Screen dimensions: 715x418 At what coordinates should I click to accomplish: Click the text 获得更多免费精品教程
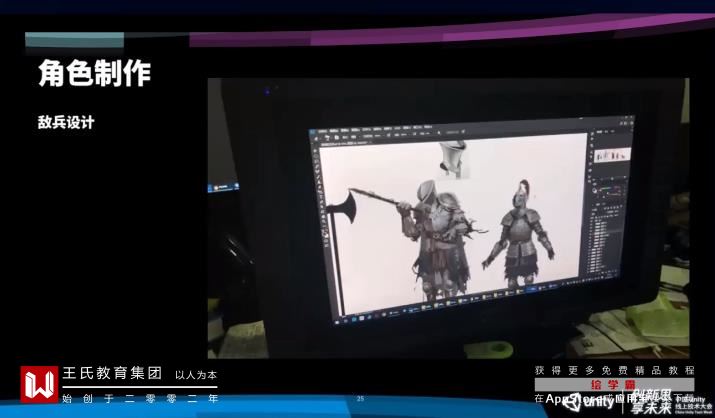coord(614,370)
